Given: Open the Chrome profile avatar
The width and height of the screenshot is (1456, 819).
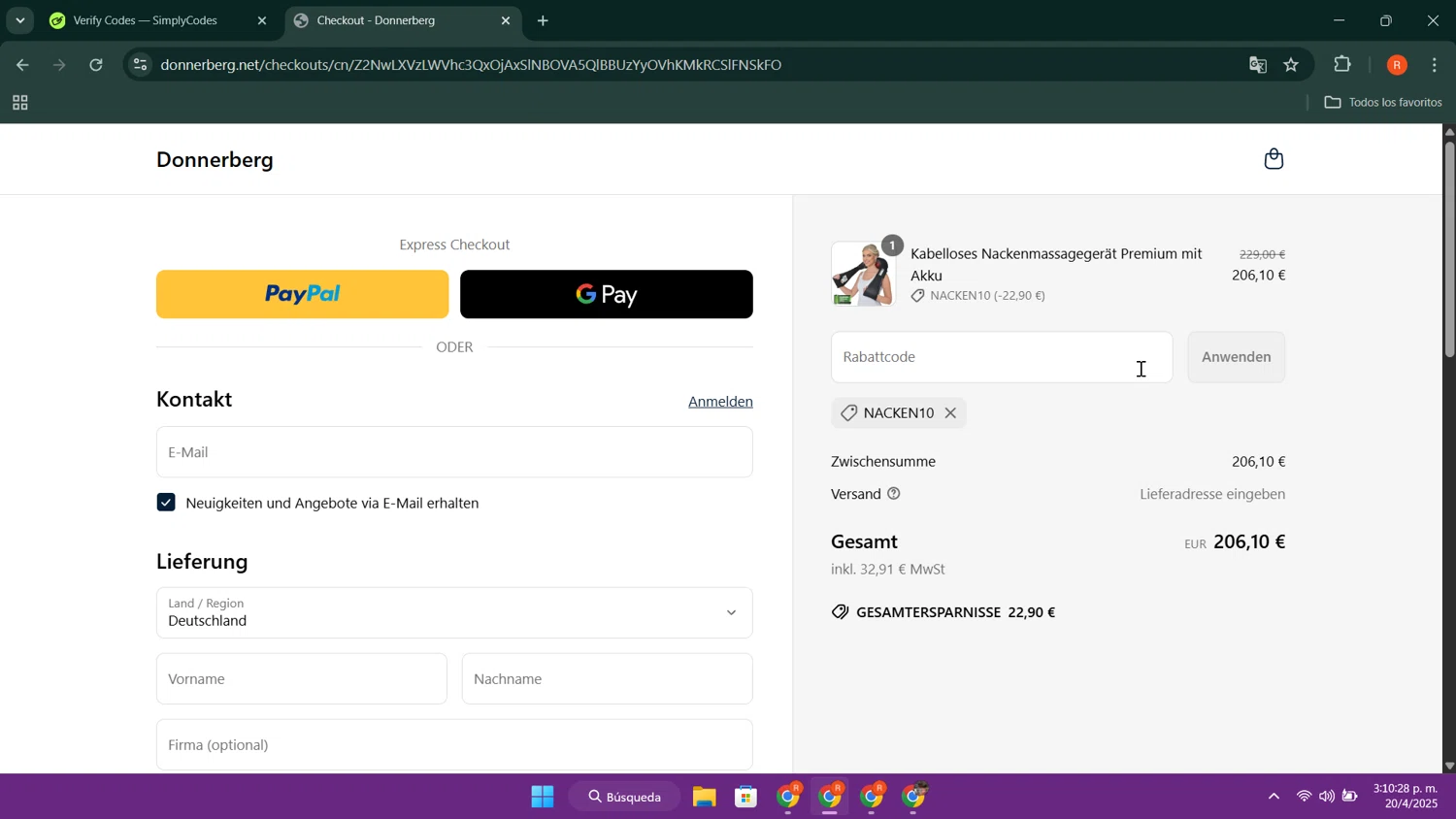Looking at the screenshot, I should pyautogui.click(x=1397, y=65).
